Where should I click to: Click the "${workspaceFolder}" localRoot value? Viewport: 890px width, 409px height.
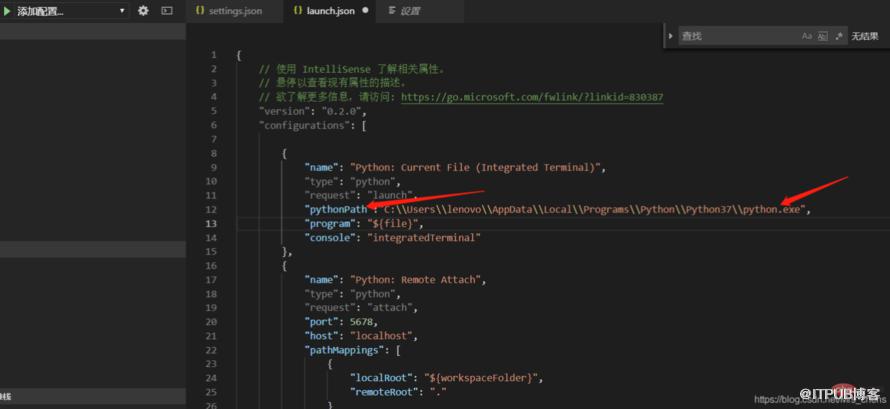[483, 378]
